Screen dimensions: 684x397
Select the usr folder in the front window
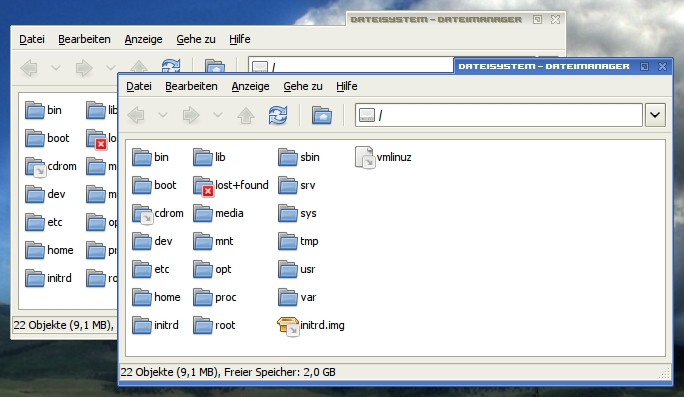[x=297, y=269]
